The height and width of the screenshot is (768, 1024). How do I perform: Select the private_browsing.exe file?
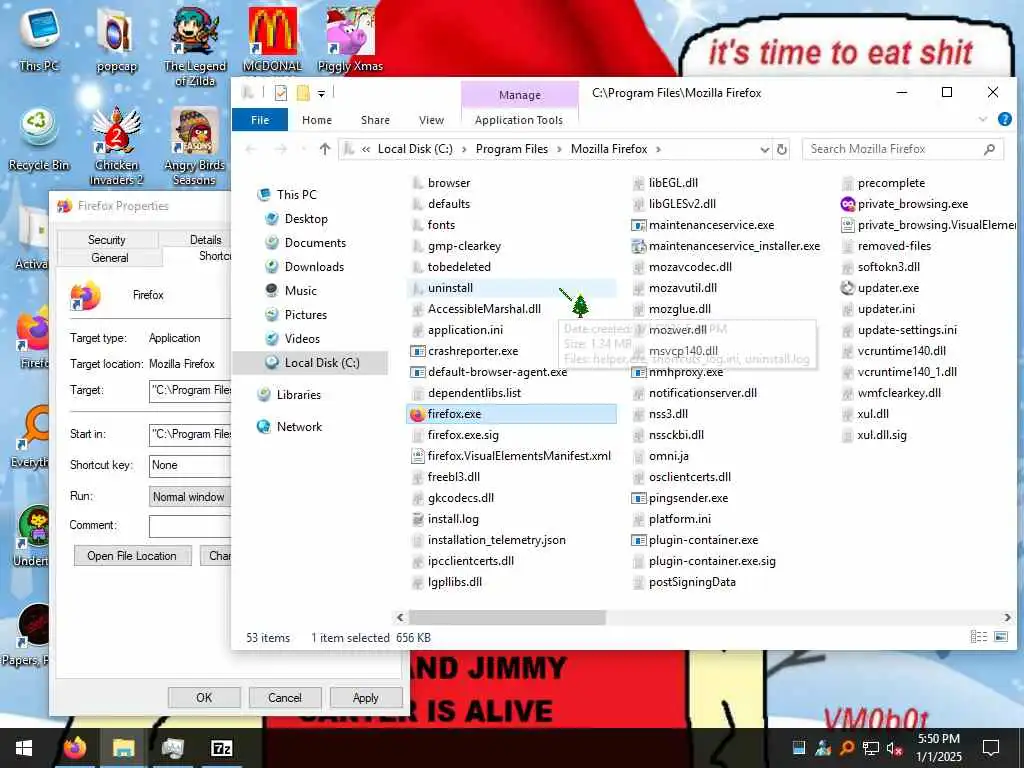click(904, 204)
